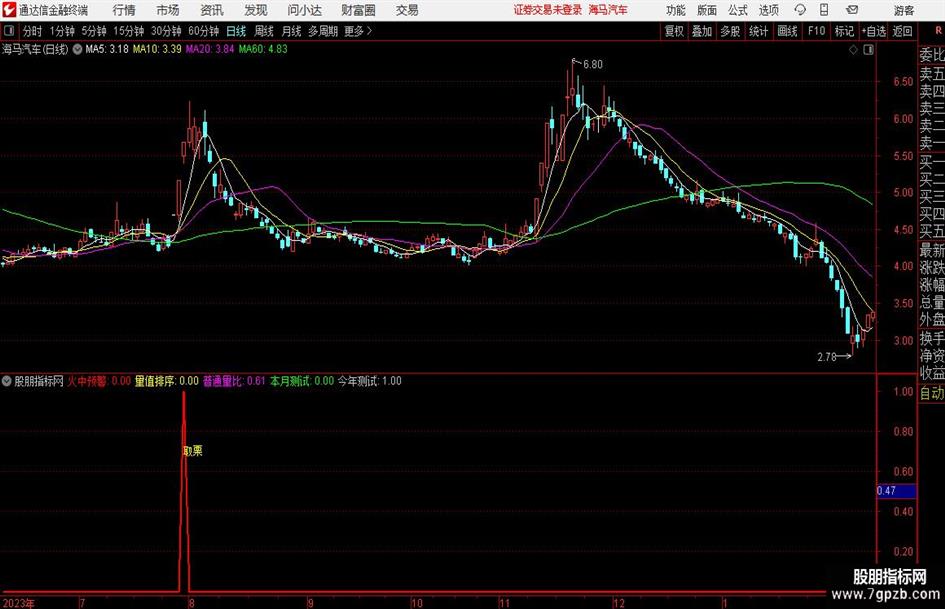Click the 今年测试 indicator value

[x=369, y=381]
